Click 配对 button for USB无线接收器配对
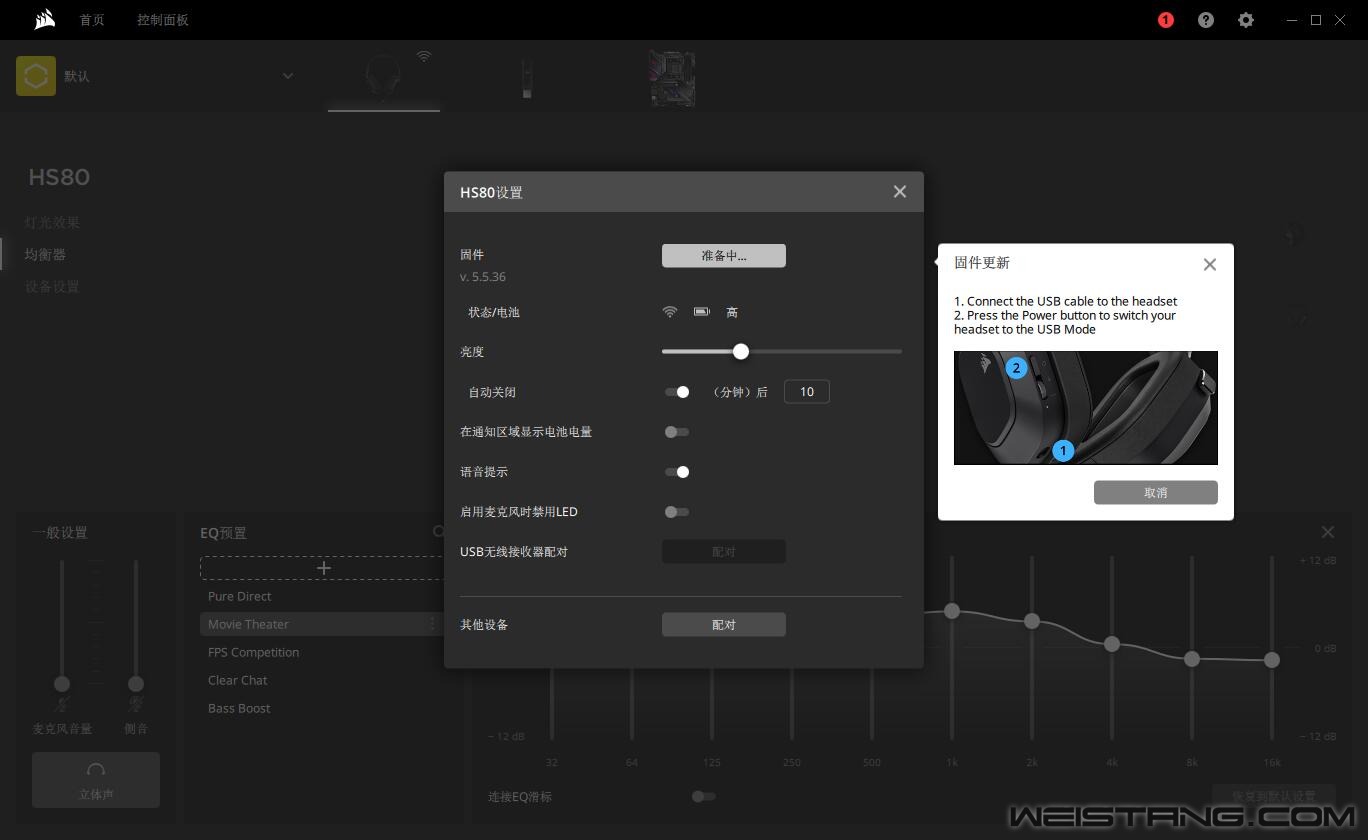This screenshot has height=840, width=1368. pos(724,552)
